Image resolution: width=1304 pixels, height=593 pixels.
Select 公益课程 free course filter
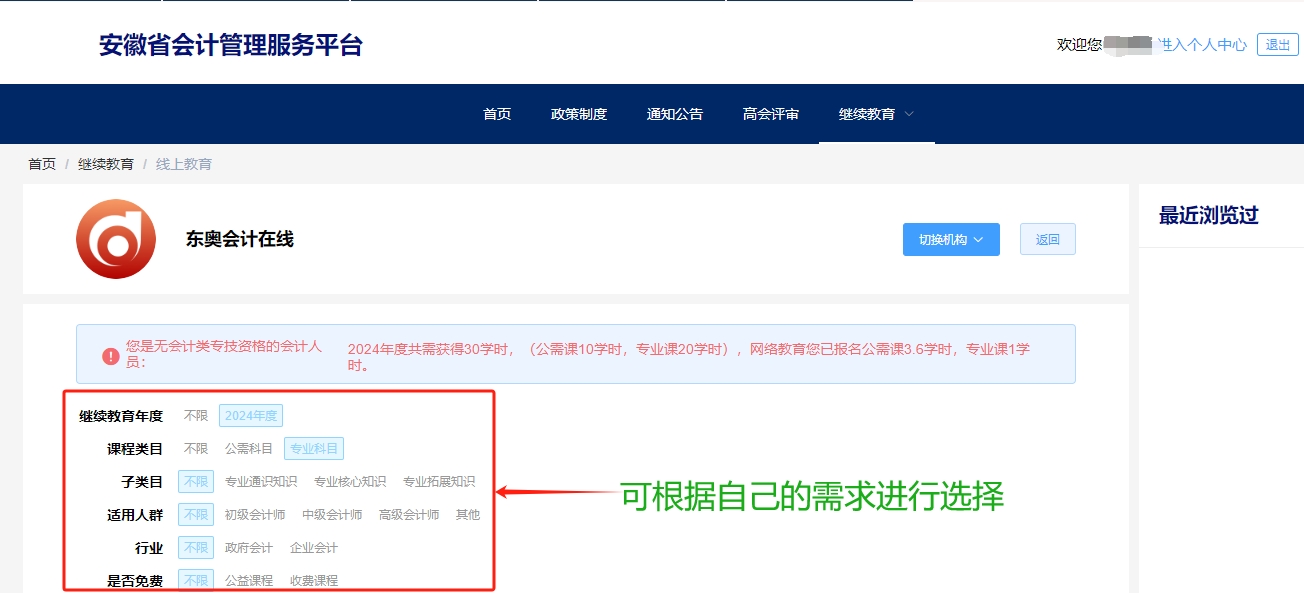(x=248, y=579)
